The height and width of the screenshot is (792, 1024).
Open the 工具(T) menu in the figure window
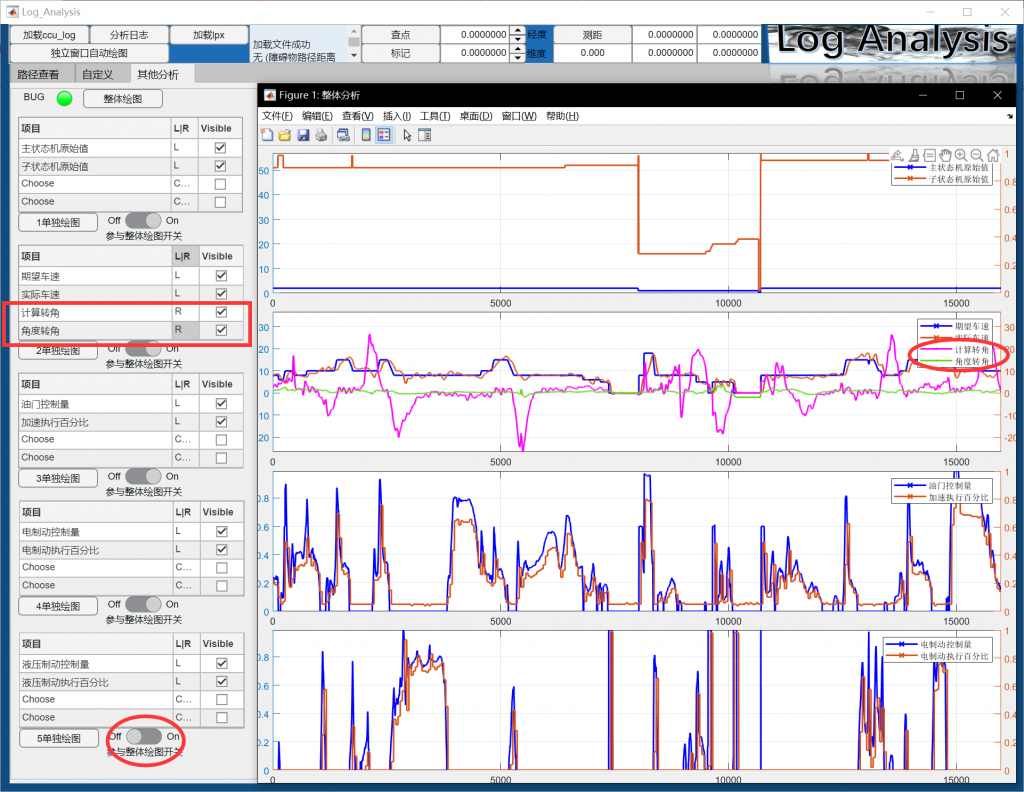pos(435,116)
